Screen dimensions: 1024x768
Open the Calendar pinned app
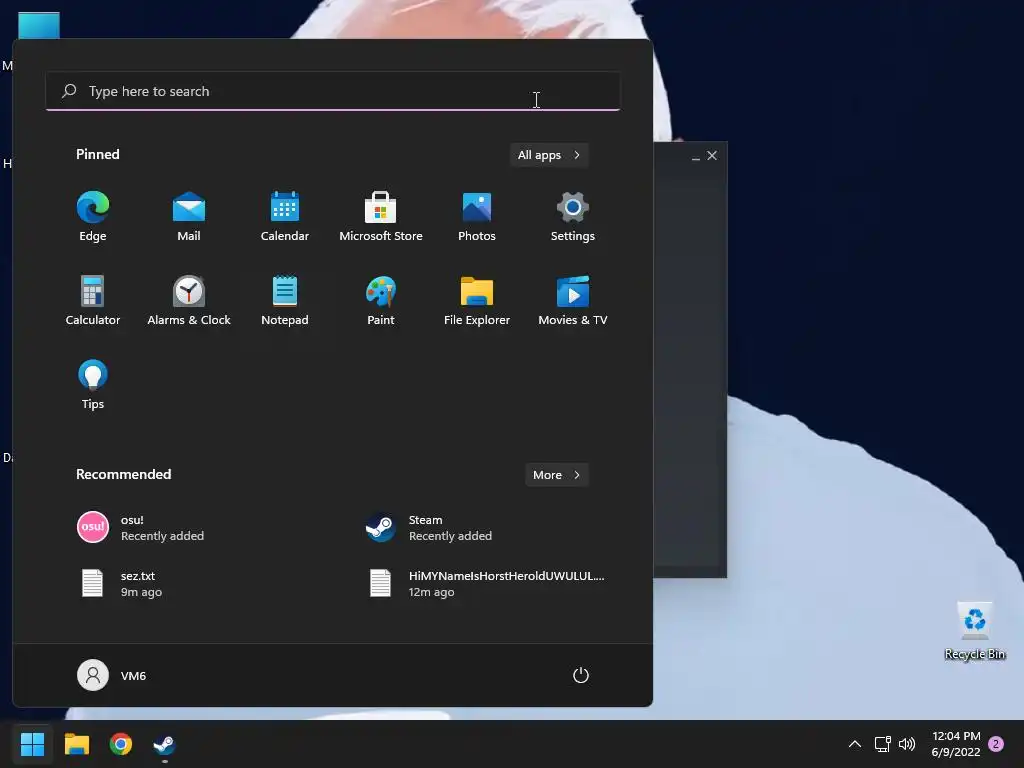tap(285, 216)
